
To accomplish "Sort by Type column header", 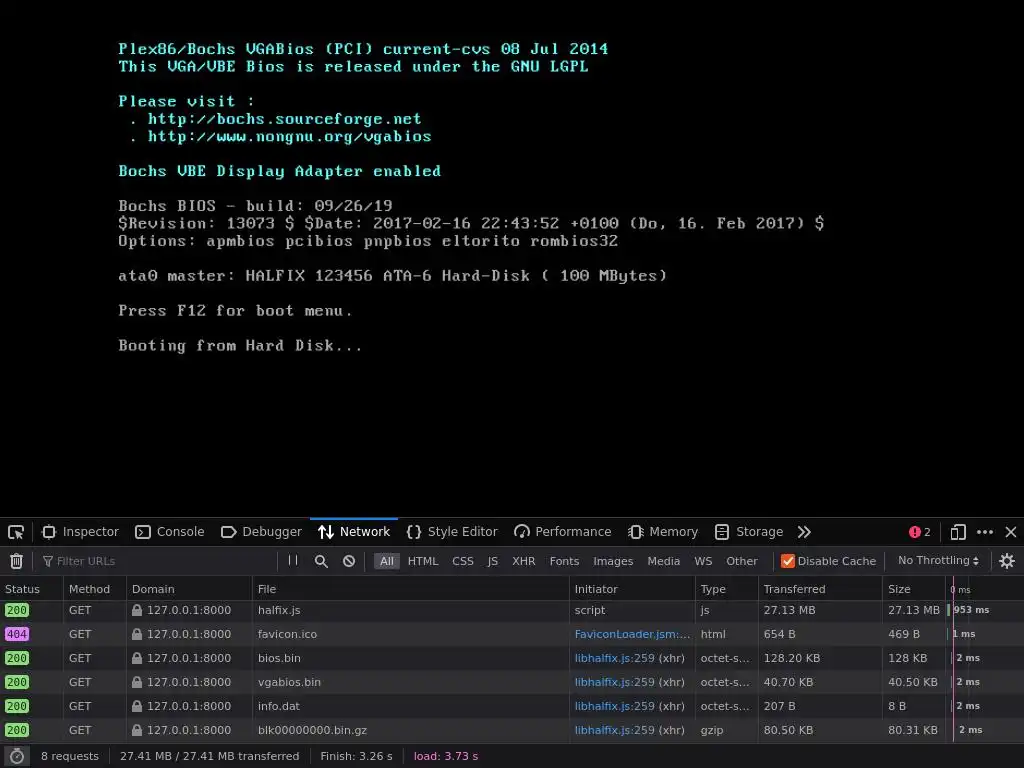I will 727,589.
